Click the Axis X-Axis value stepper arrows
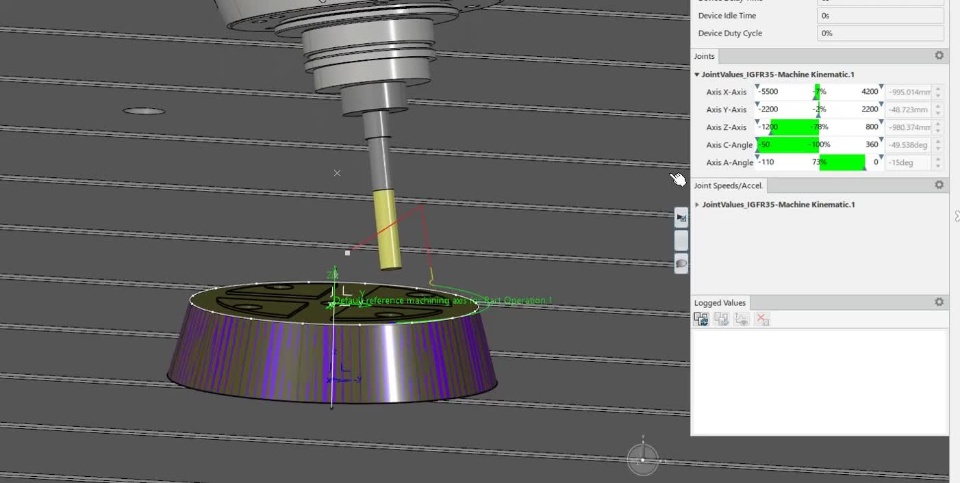The width and height of the screenshot is (960, 483). [937, 92]
